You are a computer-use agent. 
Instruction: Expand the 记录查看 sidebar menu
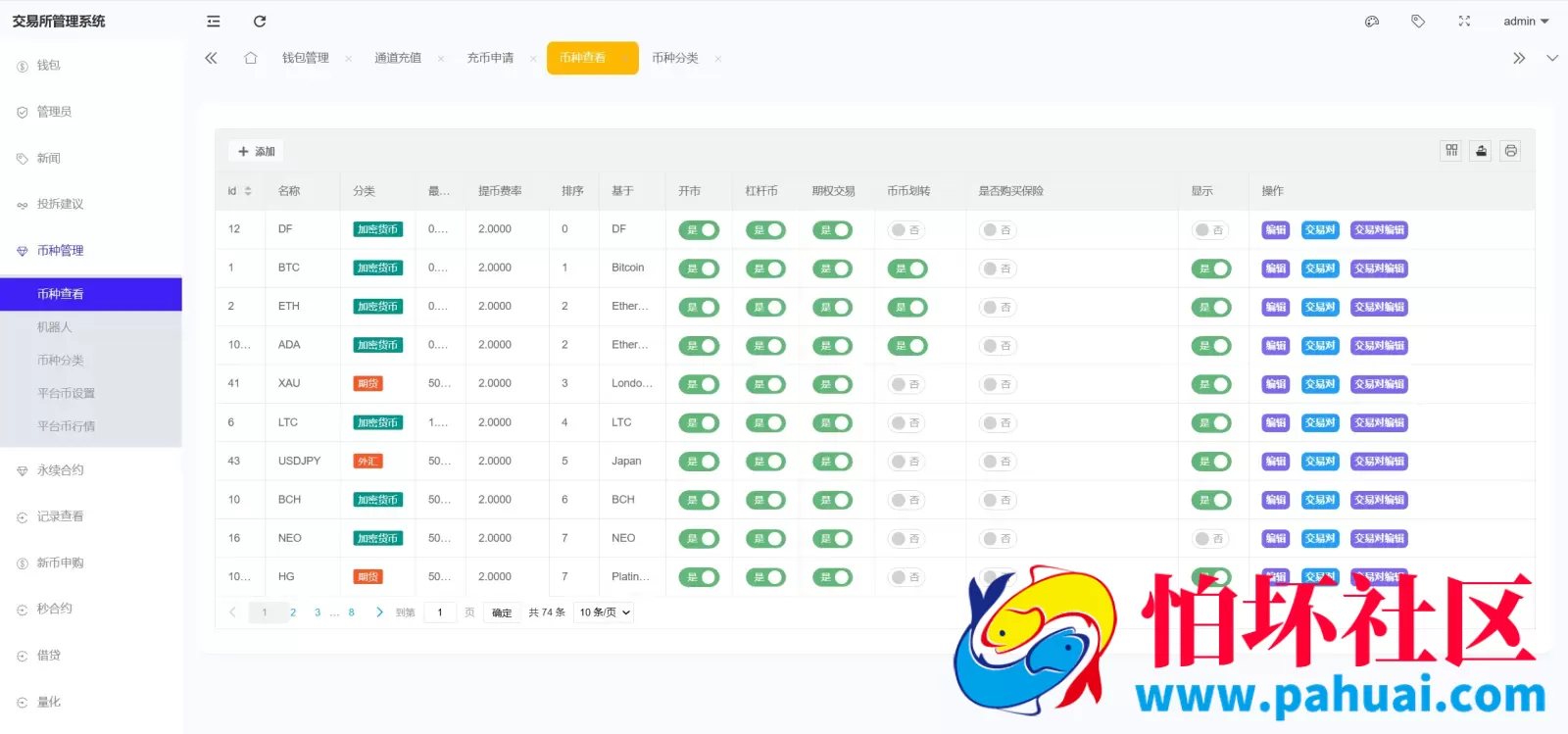pyautogui.click(x=91, y=516)
